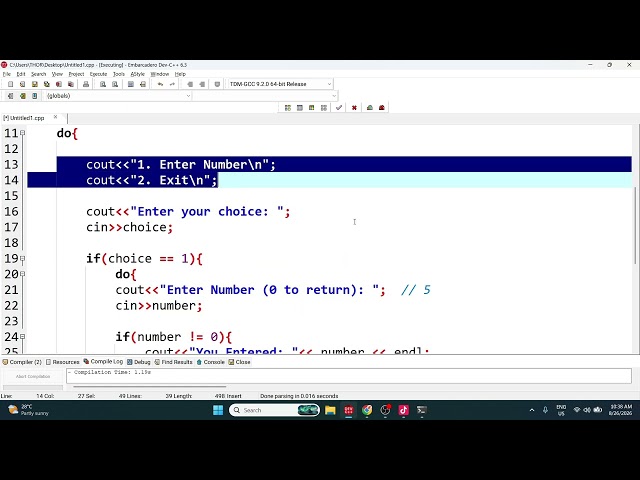This screenshot has height=480, width=640.
Task: Collapse the inner do block line 20
Action: (x=22, y=274)
